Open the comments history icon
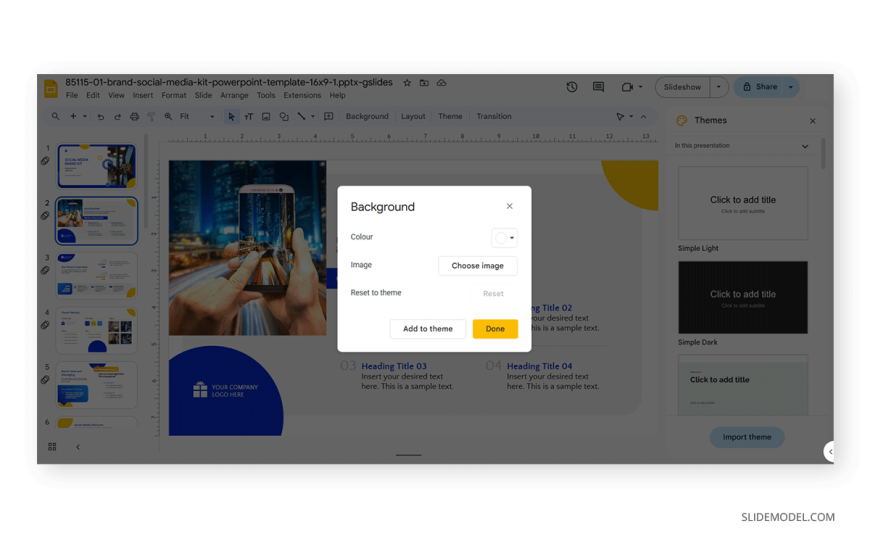This screenshot has height=539, width=870. [x=598, y=87]
